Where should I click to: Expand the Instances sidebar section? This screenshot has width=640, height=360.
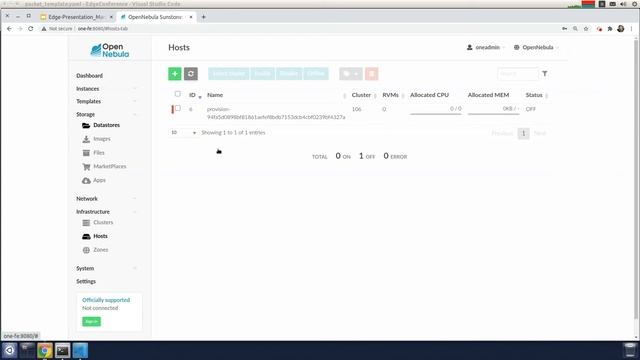click(x=106, y=89)
